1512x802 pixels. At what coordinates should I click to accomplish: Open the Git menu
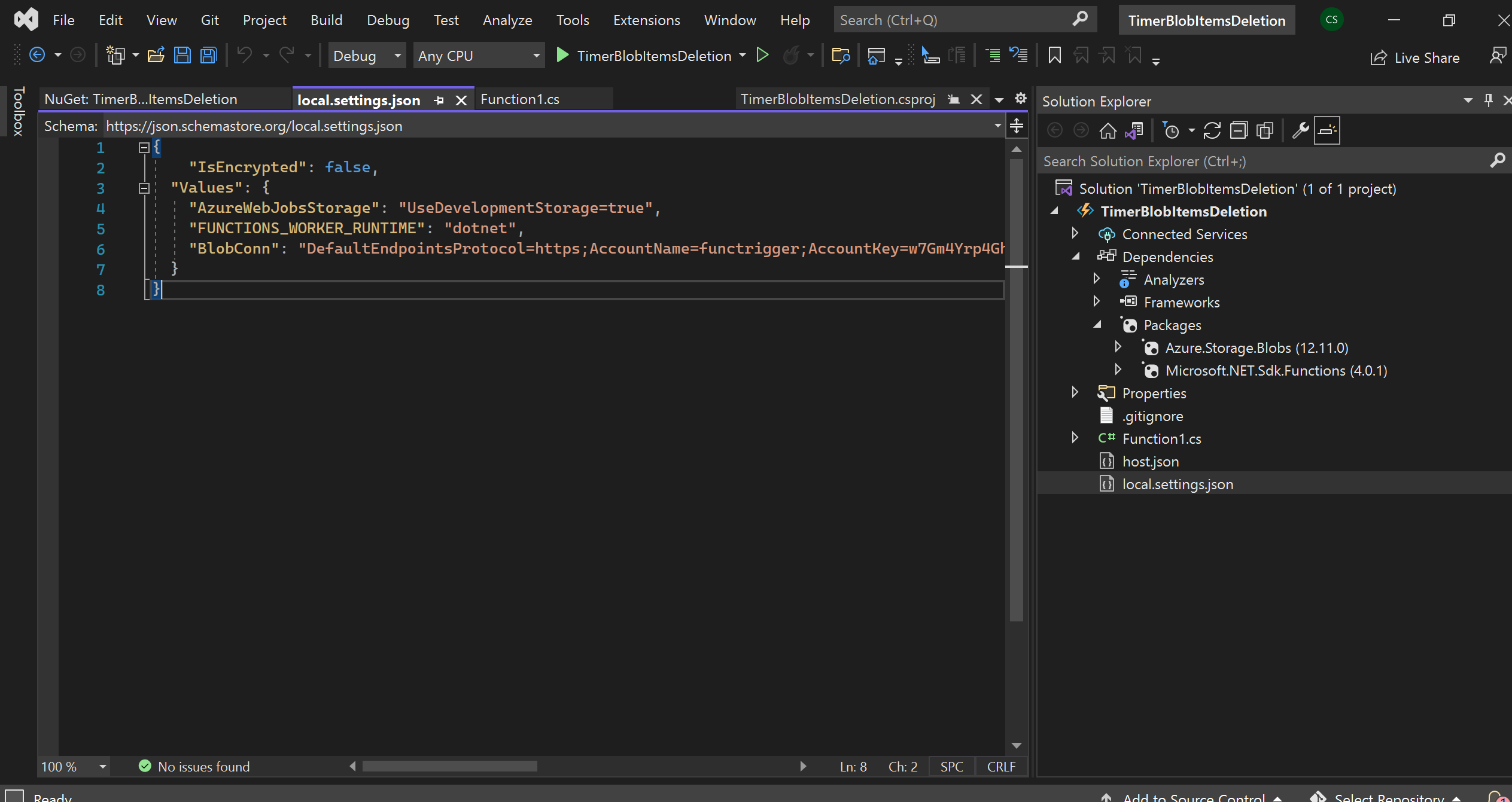[x=209, y=20]
